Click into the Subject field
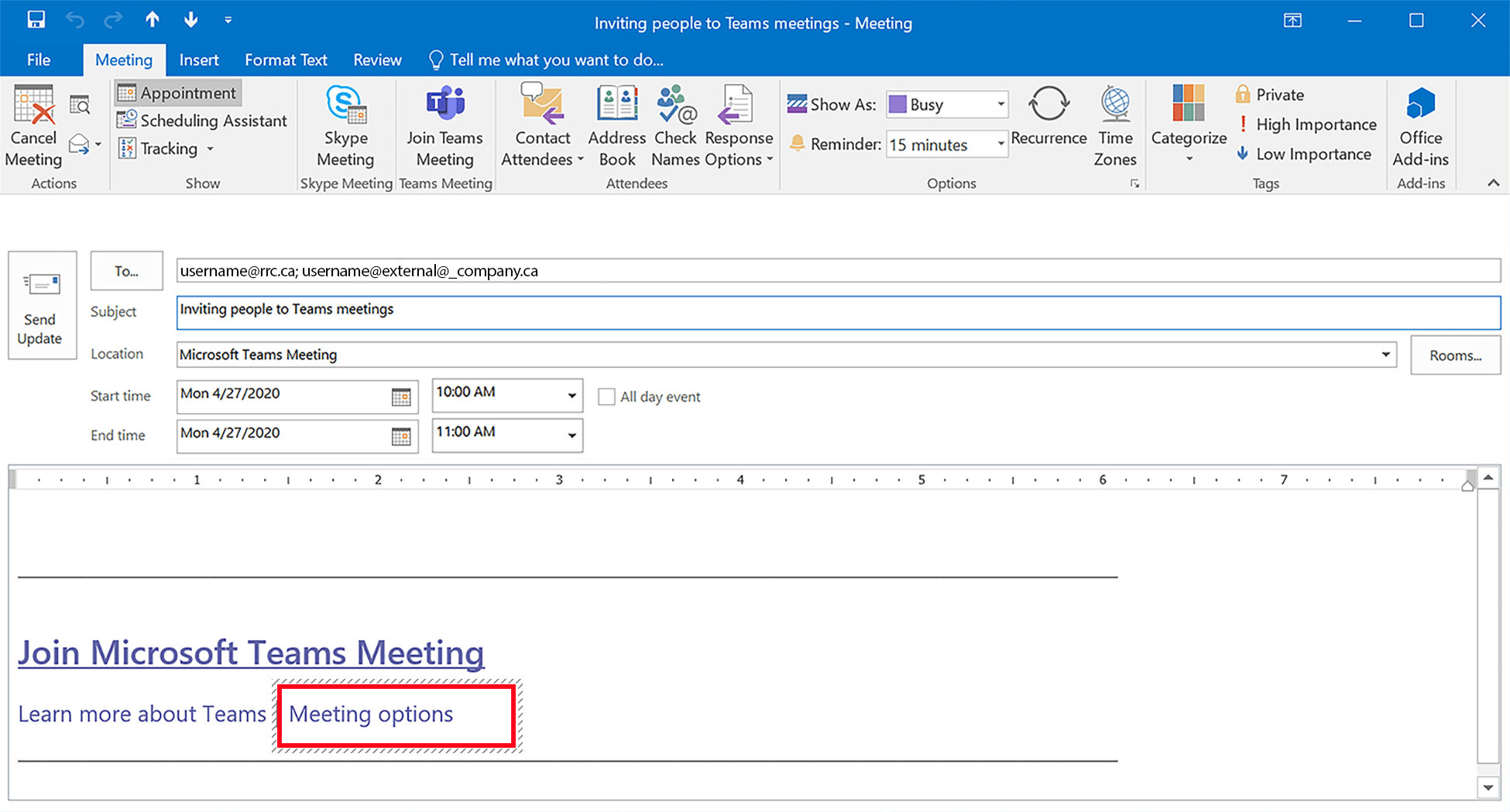Image resolution: width=1510 pixels, height=812 pixels. pyautogui.click(x=836, y=311)
